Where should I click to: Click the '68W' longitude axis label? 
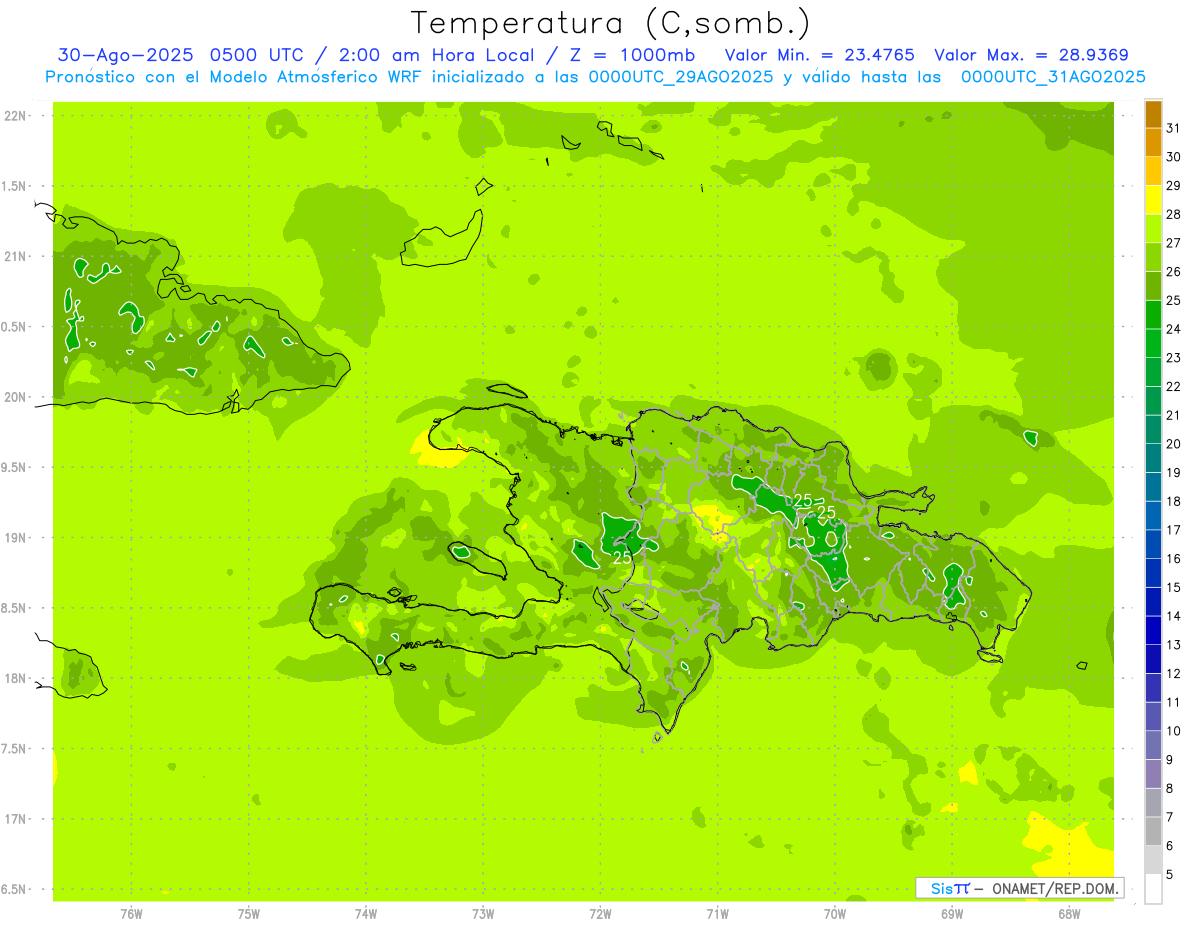1069,914
